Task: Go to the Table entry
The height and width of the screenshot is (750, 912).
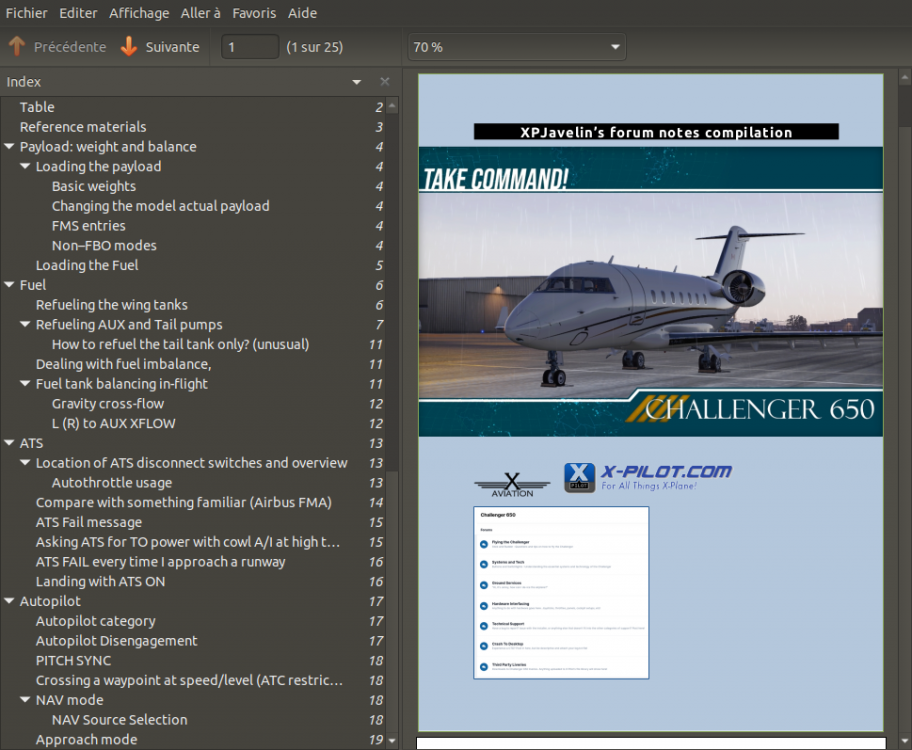Action: (x=37, y=107)
